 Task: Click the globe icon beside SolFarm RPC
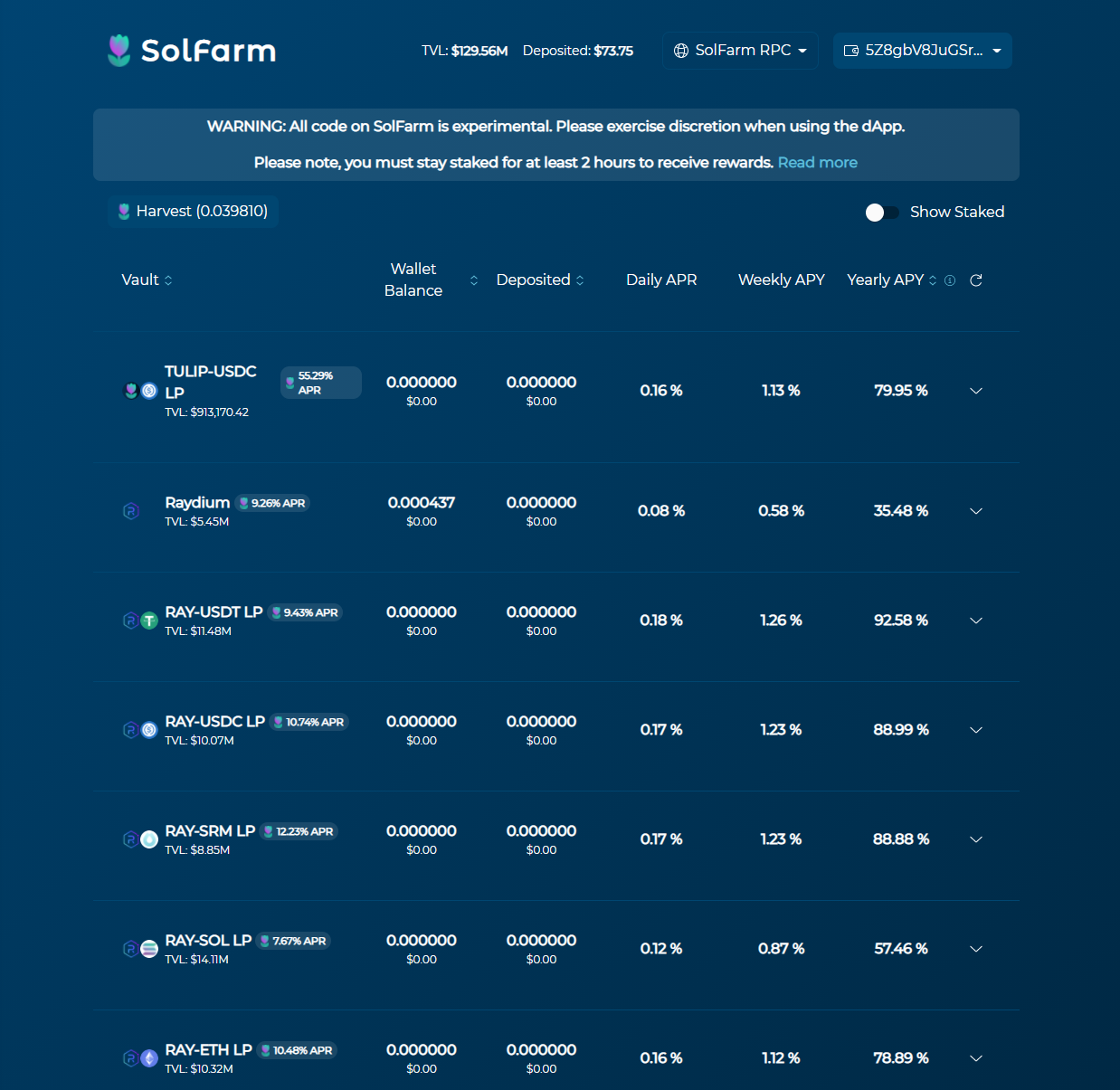coord(681,51)
